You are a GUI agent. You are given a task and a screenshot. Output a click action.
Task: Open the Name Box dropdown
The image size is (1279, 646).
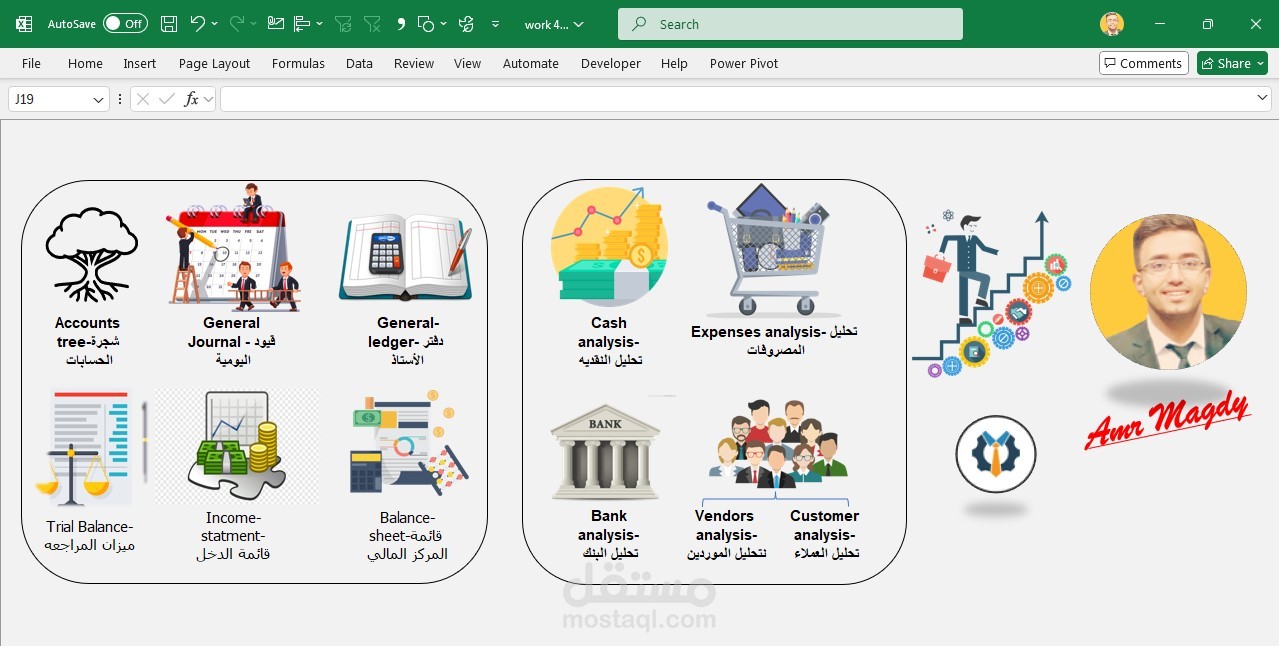tap(97, 99)
